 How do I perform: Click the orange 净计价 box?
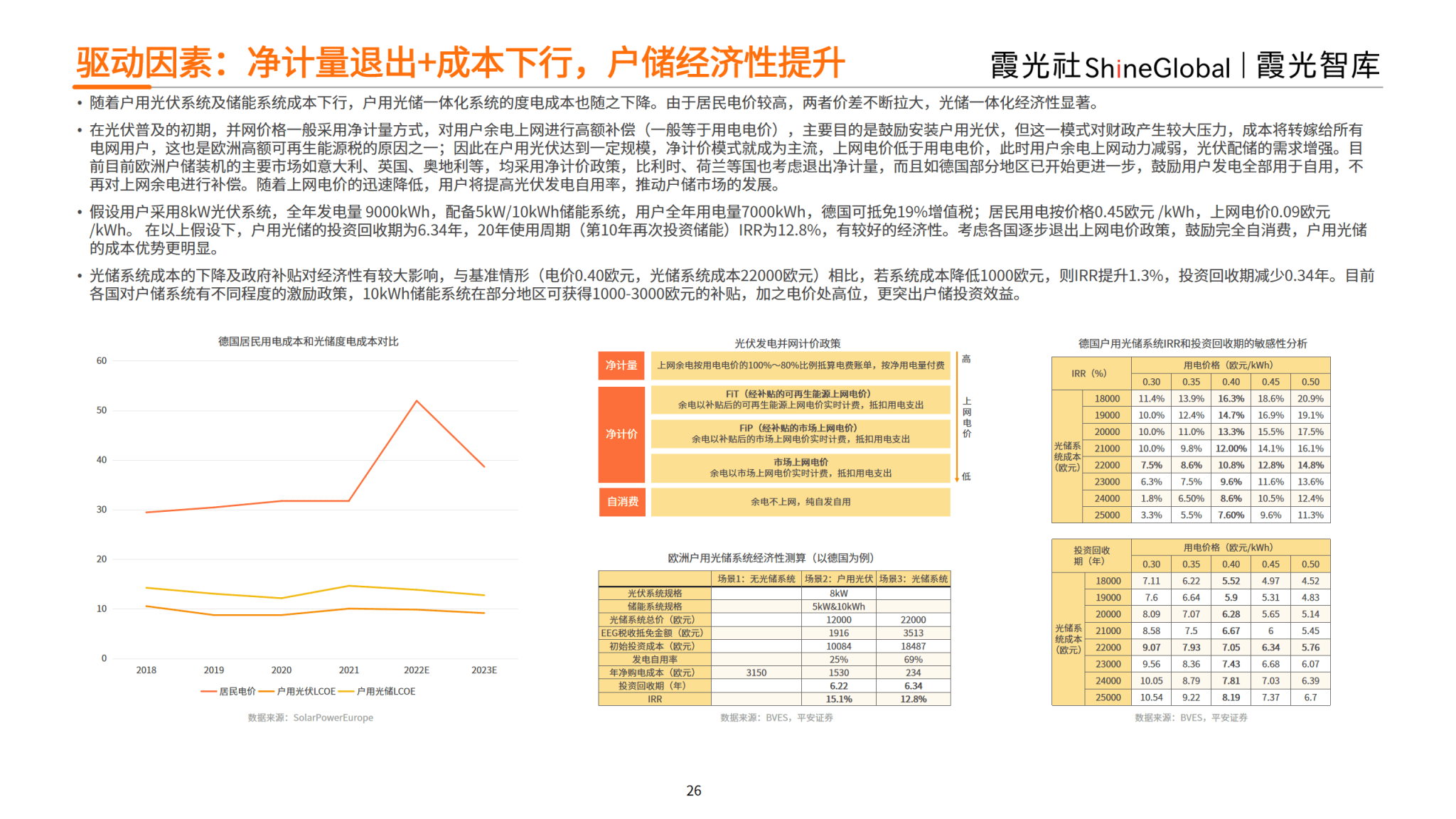click(x=621, y=434)
